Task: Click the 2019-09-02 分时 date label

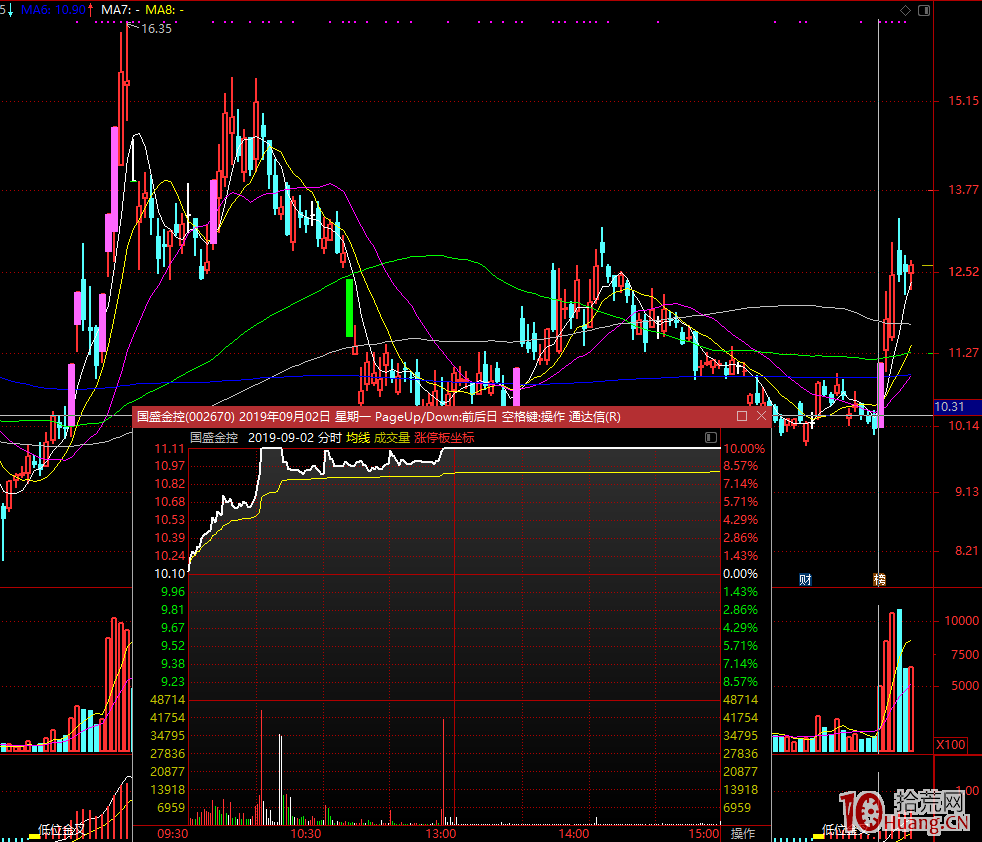Action: 295,437
